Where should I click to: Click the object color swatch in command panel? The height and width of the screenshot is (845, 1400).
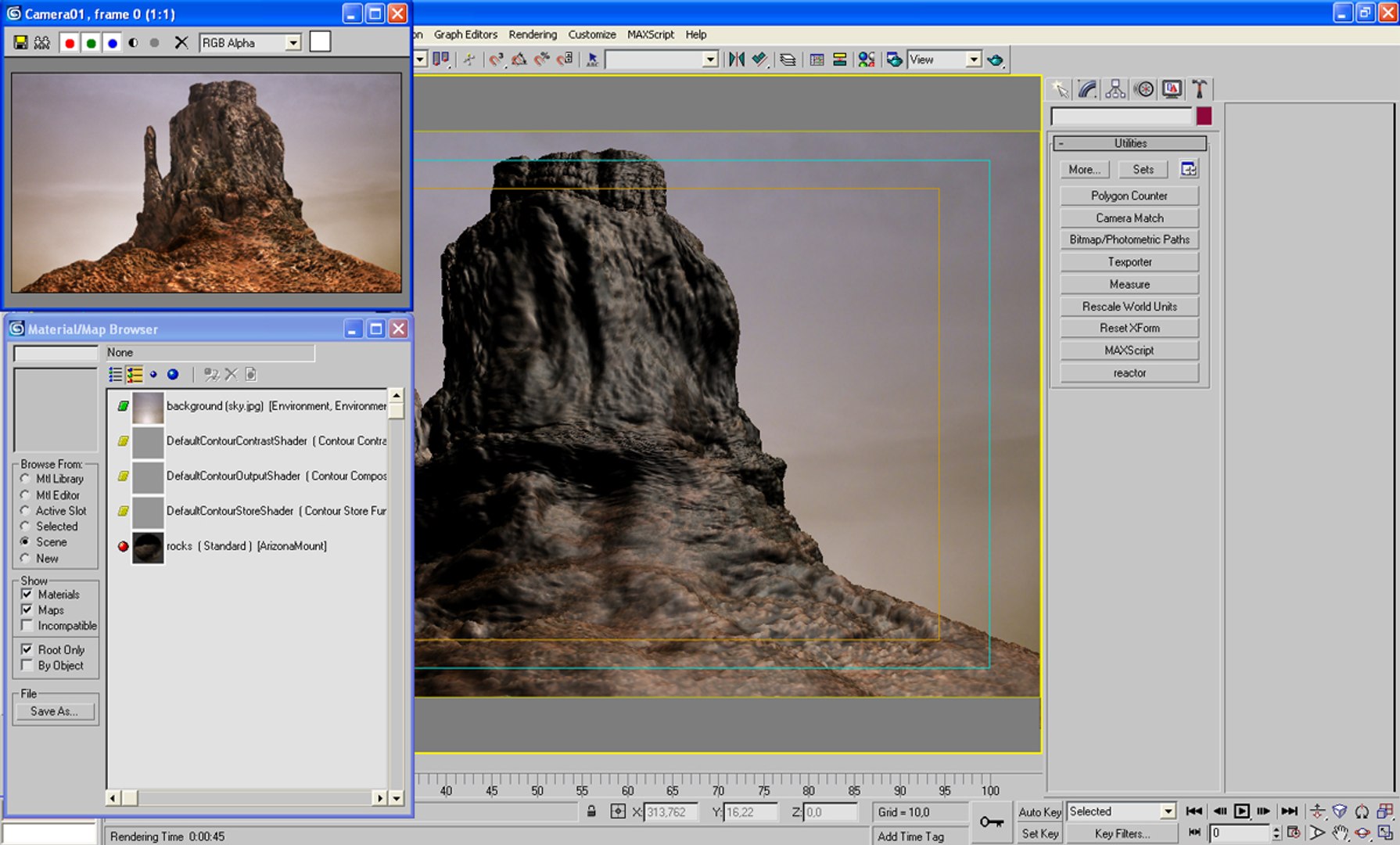click(1204, 117)
